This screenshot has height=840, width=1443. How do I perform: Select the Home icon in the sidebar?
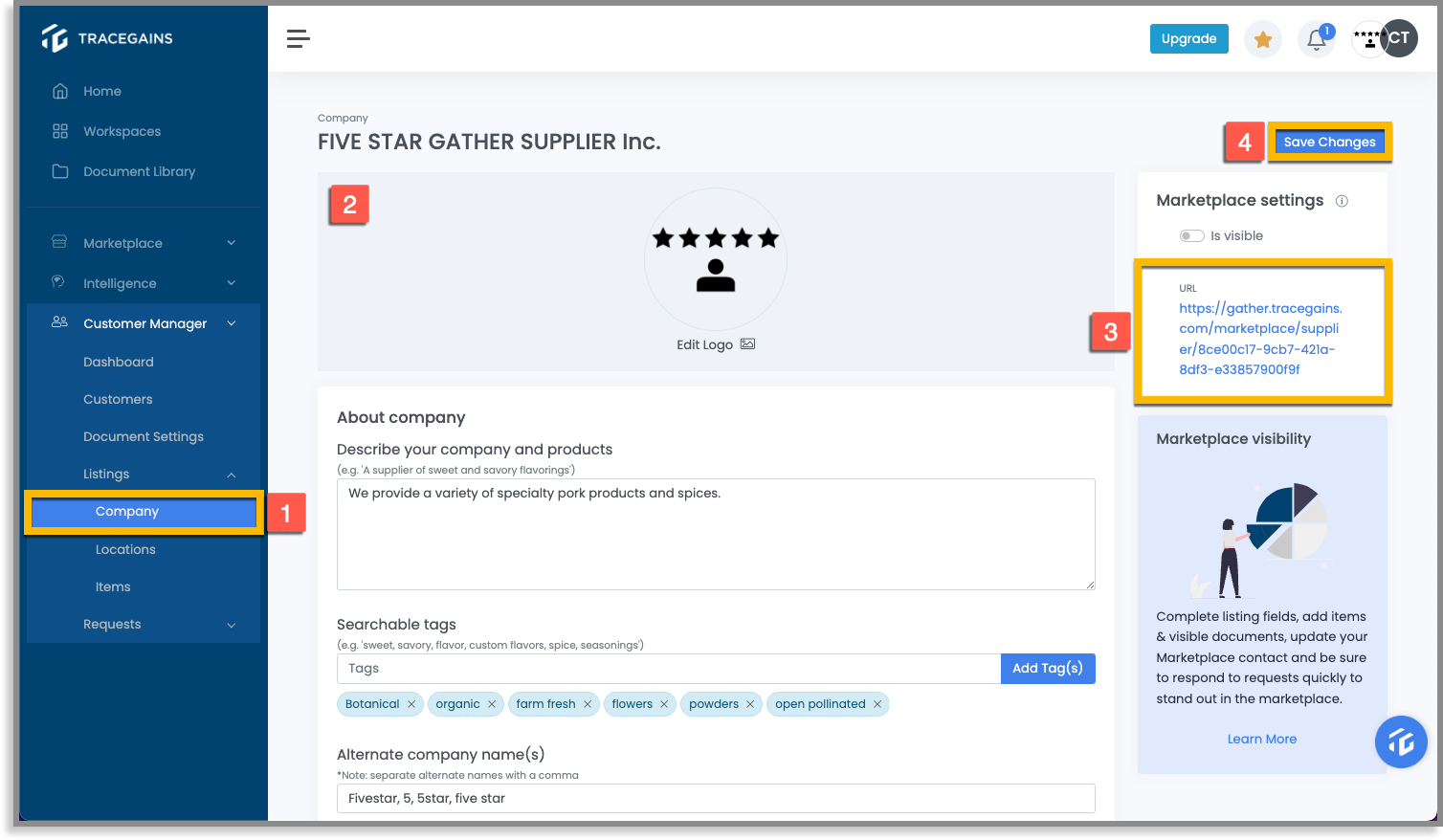(x=59, y=91)
